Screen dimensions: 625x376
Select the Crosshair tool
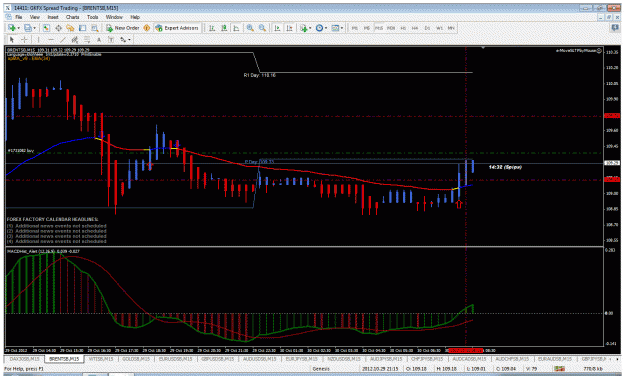tap(24, 39)
